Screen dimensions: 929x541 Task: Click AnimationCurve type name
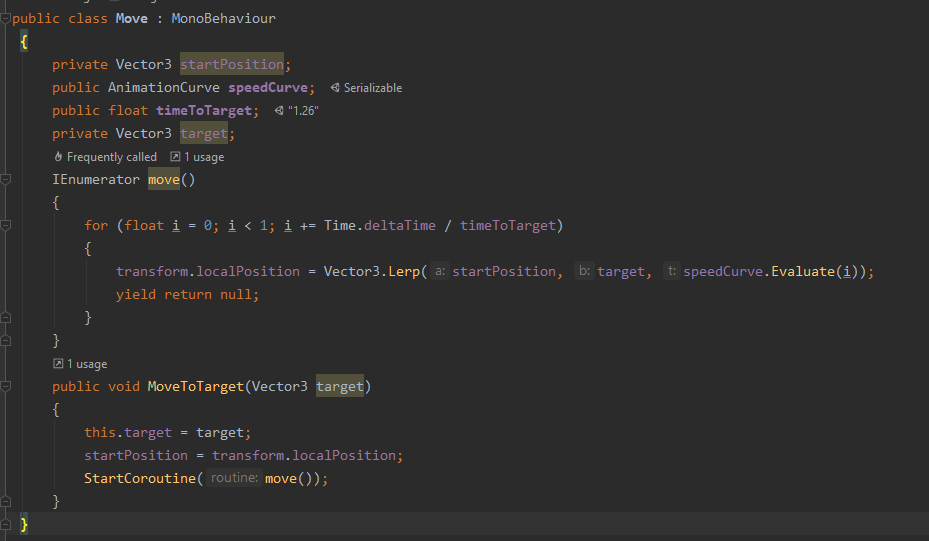164,88
